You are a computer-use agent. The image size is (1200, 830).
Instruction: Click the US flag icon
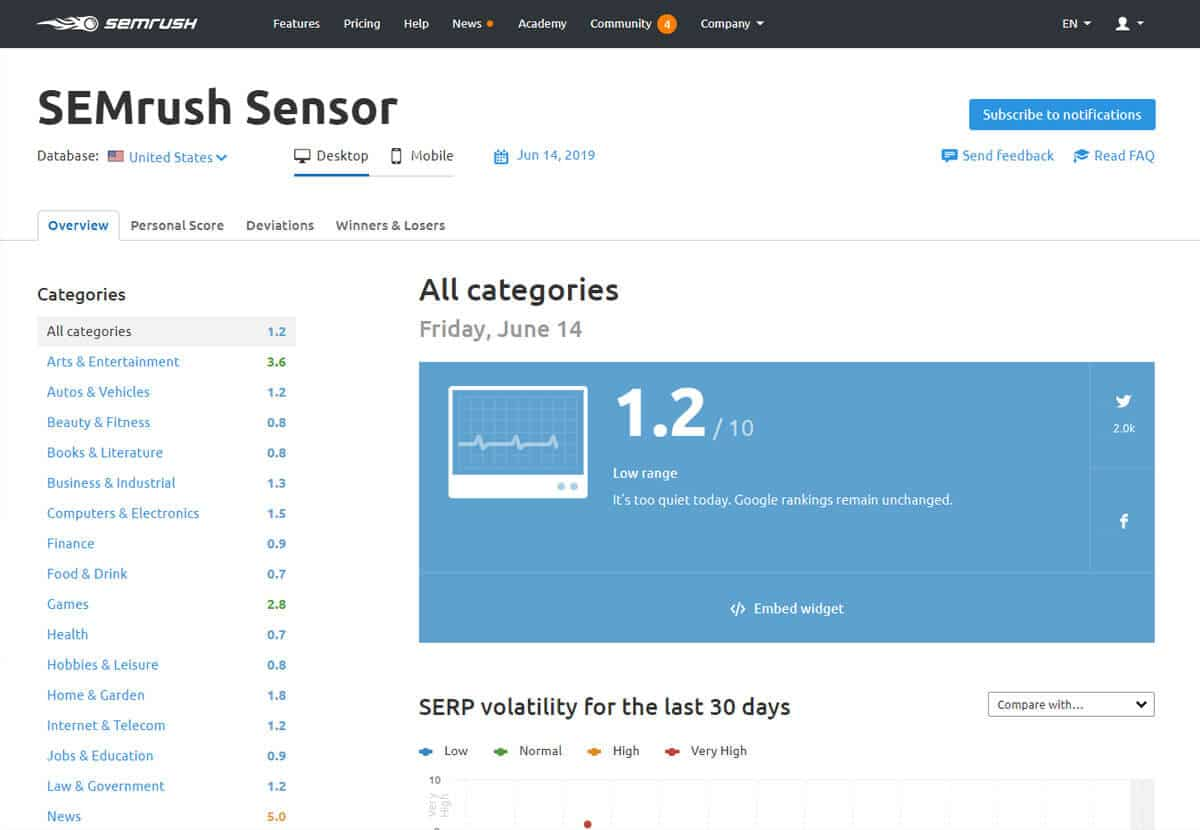click(x=116, y=157)
